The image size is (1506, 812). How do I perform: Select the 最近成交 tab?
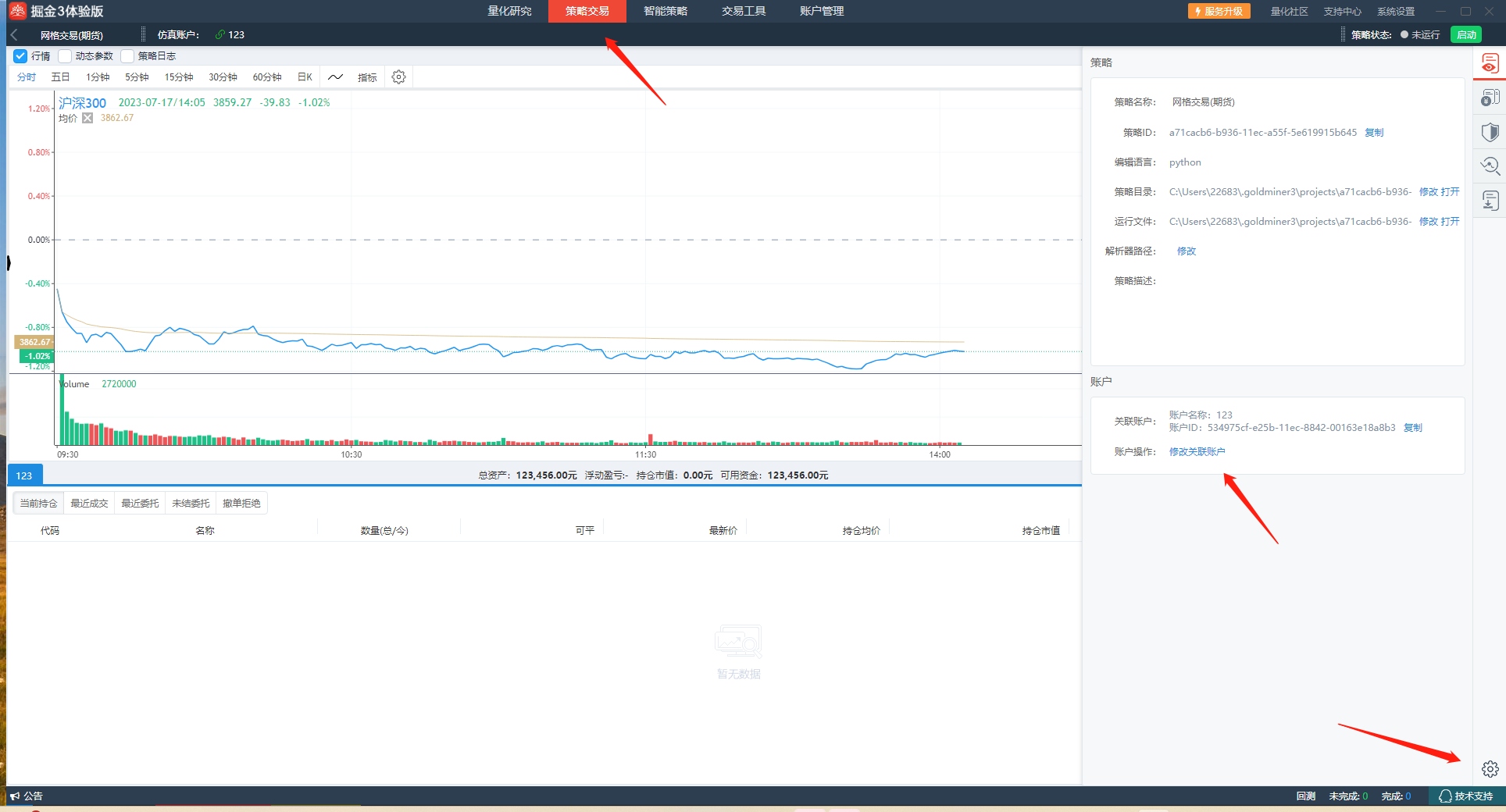(x=89, y=504)
